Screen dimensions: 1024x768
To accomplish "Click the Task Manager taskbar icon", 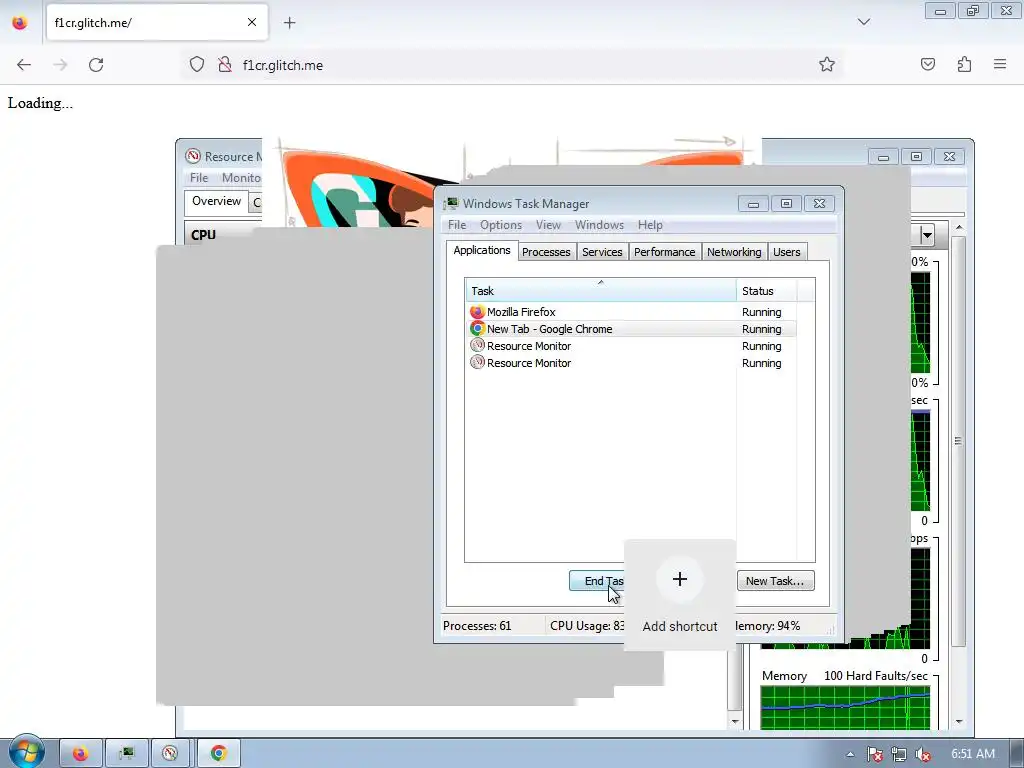I will tap(127, 754).
